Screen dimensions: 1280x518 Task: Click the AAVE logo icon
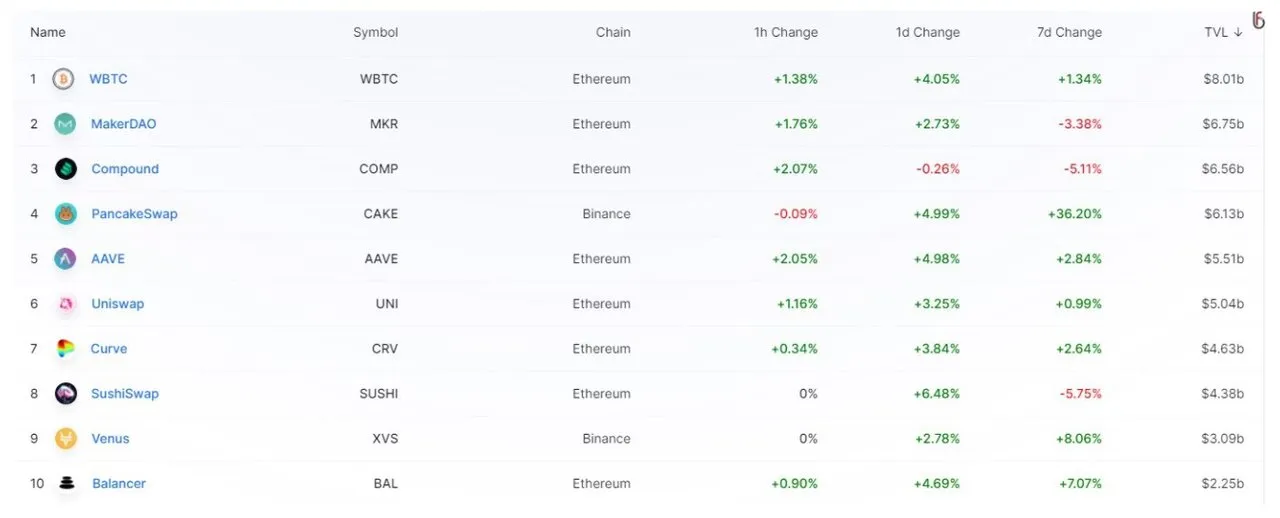[x=65, y=259]
